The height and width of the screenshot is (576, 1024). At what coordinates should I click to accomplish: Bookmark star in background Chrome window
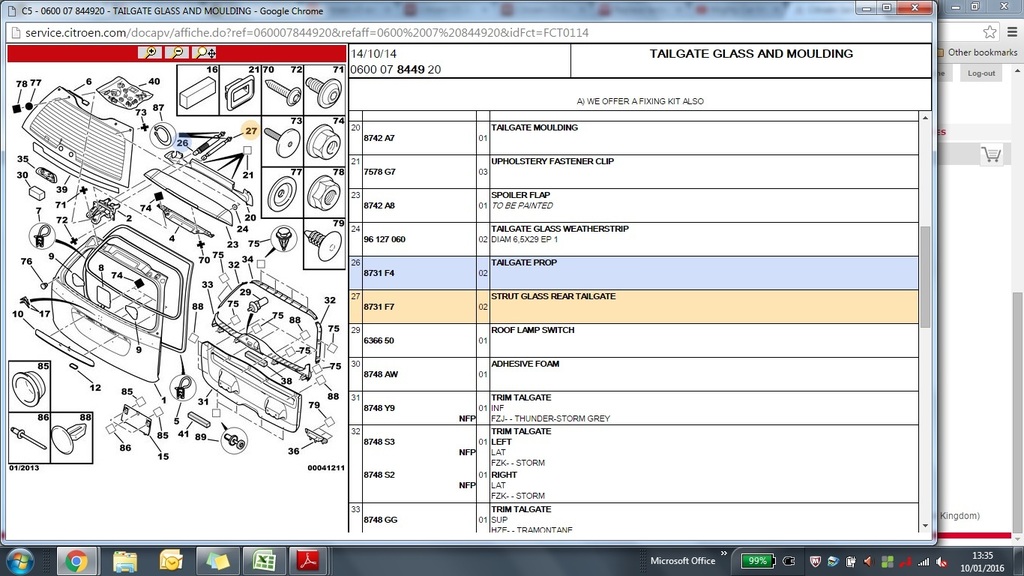(x=989, y=31)
